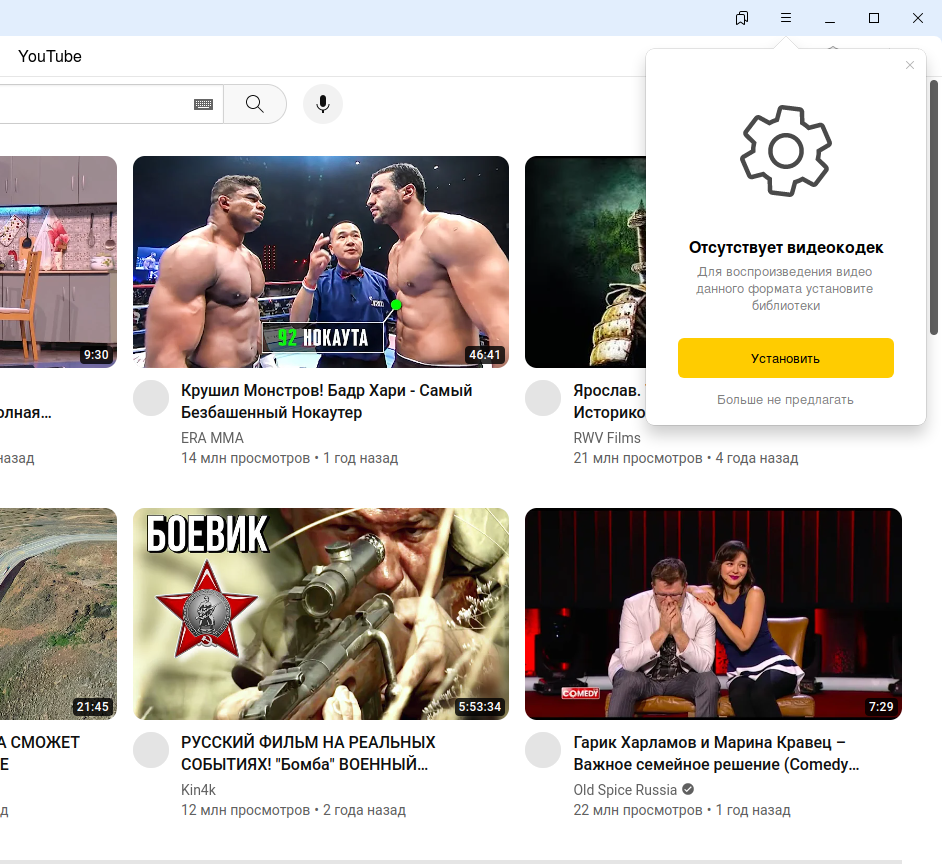
Task: Open the Ярослав forest film thumbnail
Action: tap(585, 262)
